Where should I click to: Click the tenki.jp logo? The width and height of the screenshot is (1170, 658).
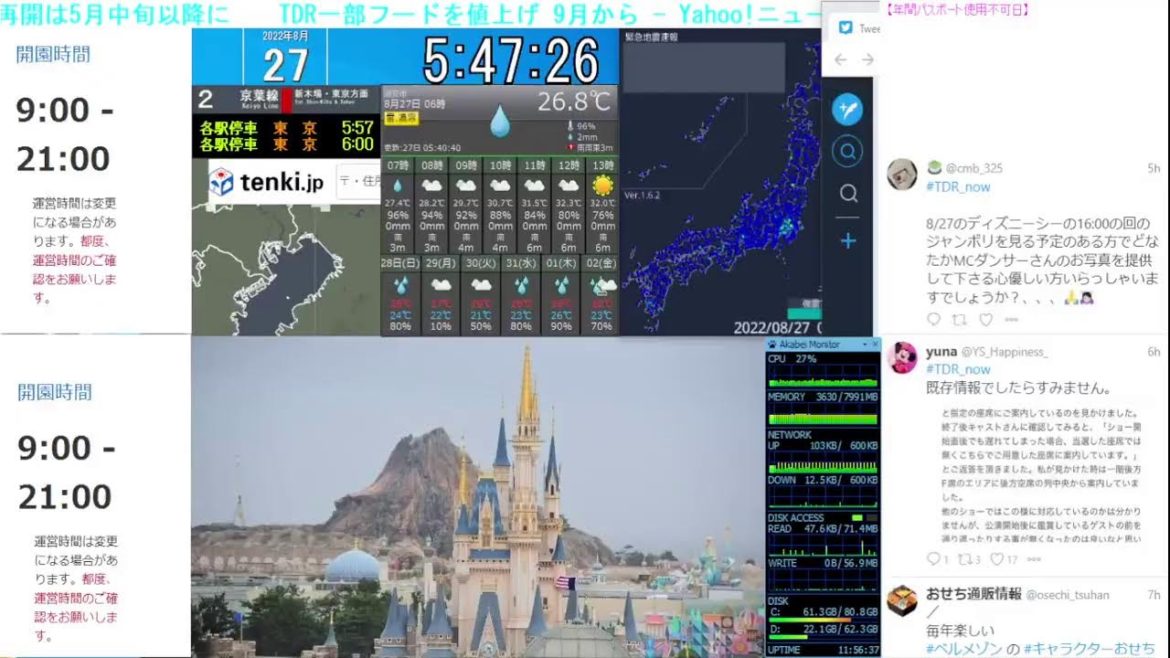[266, 181]
